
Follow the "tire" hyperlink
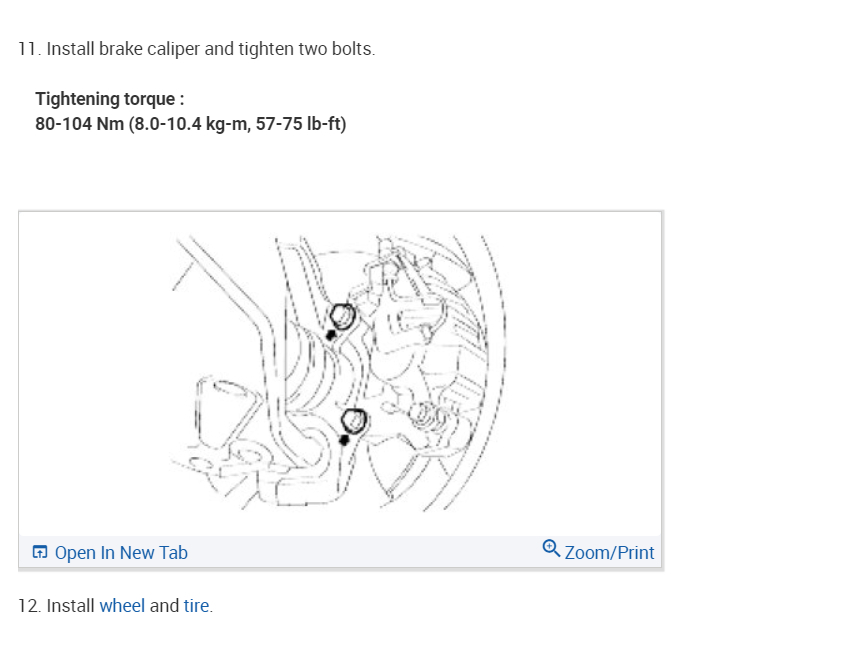[x=196, y=606]
